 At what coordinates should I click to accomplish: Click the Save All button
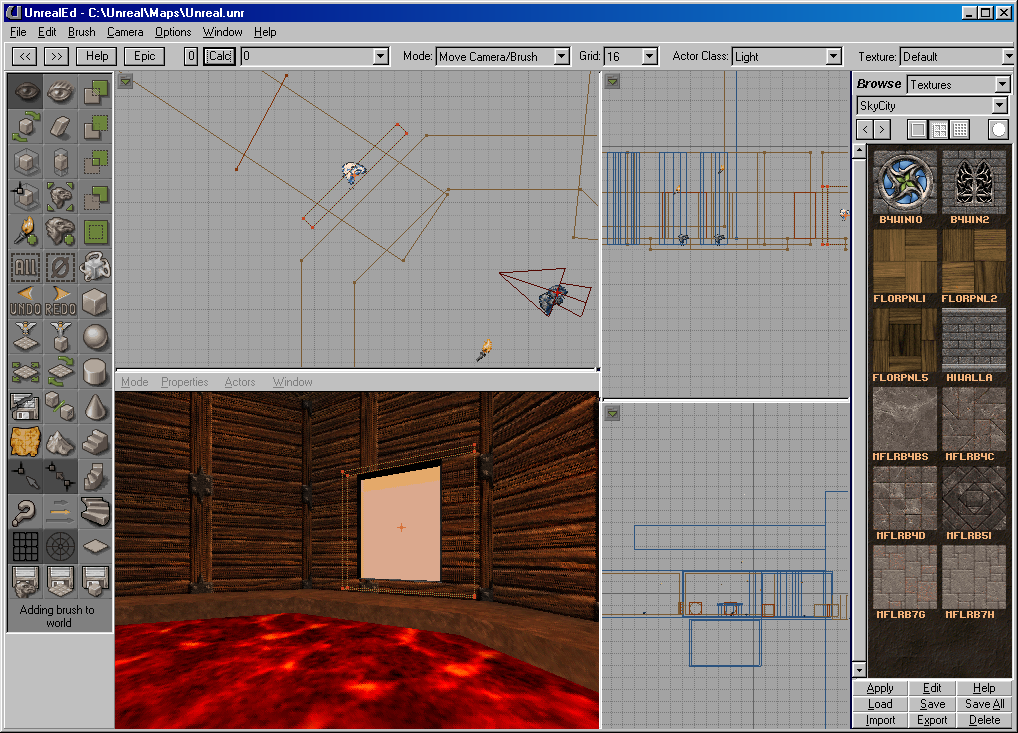pos(984,704)
